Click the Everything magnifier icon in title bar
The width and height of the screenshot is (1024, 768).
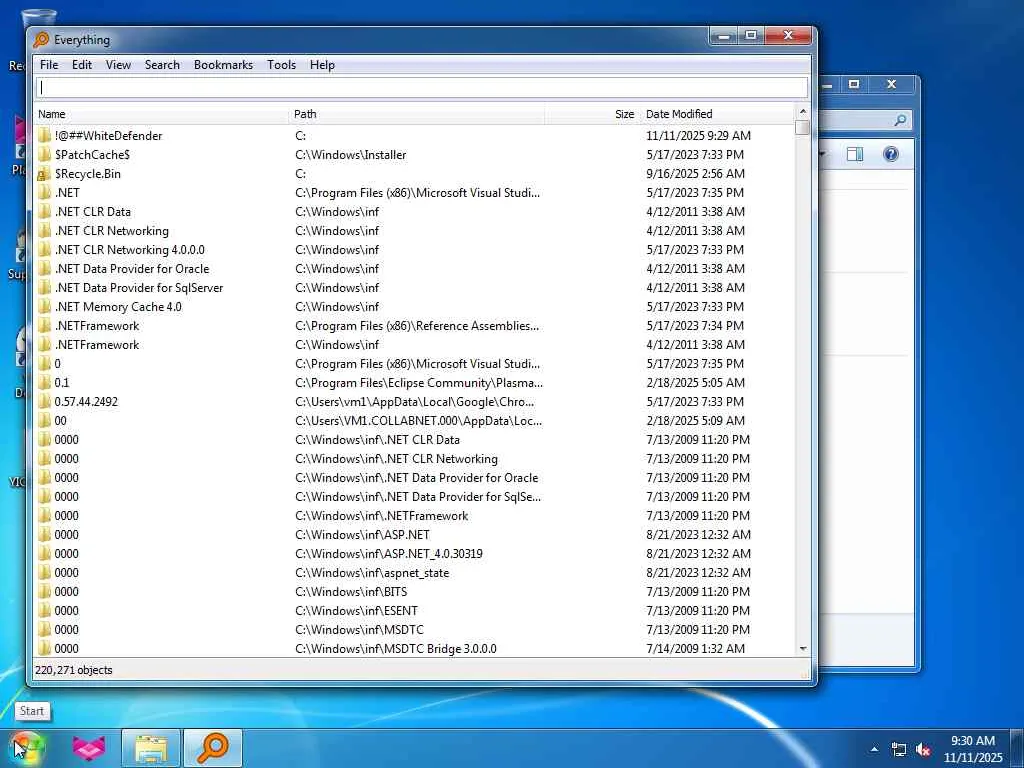click(x=41, y=40)
